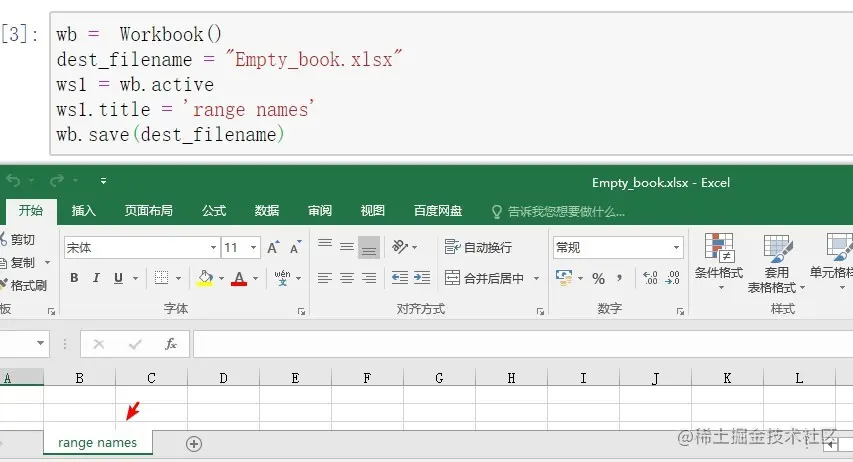Open the 对齐方式 group dialog launcher
853x462 pixels.
point(540,311)
